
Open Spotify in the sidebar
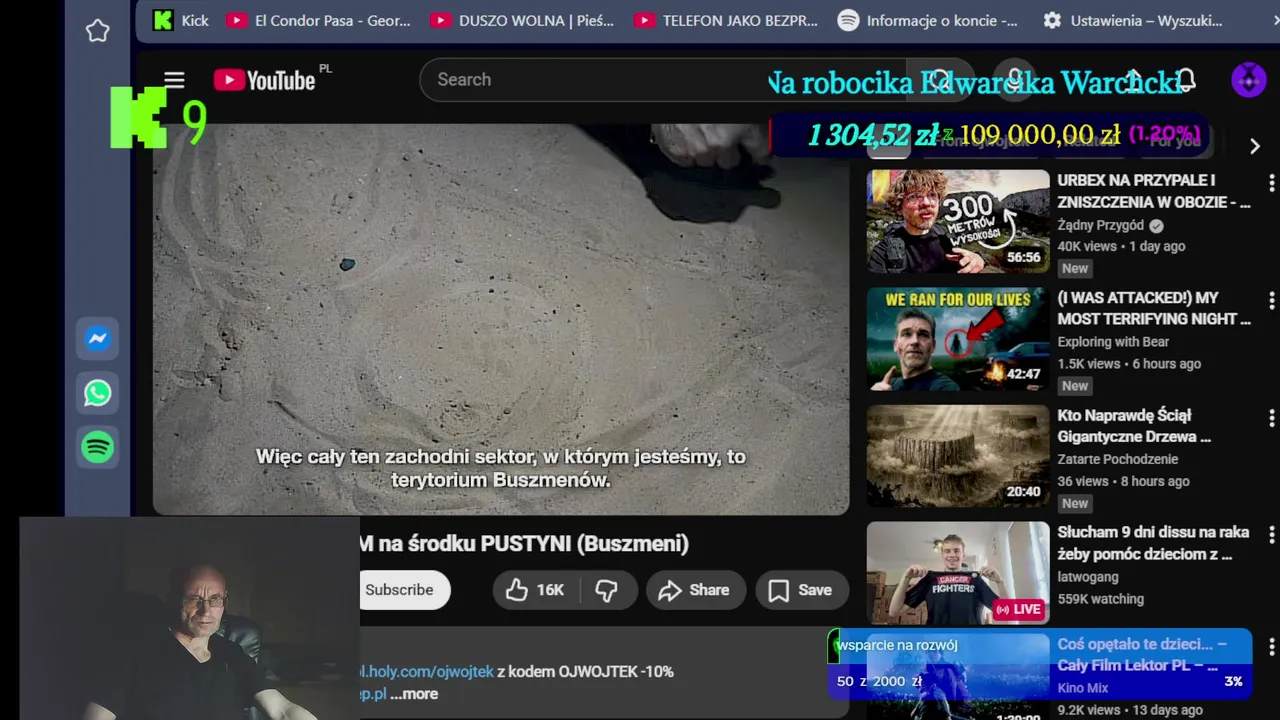[x=98, y=447]
